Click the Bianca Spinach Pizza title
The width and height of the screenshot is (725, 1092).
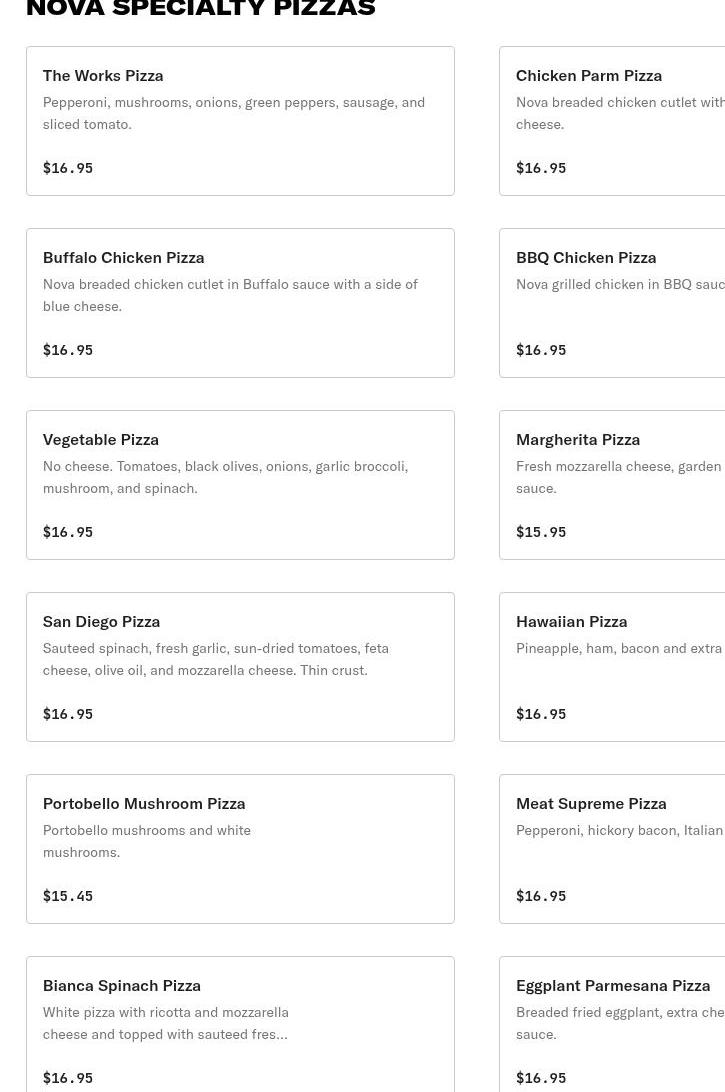click(x=122, y=985)
